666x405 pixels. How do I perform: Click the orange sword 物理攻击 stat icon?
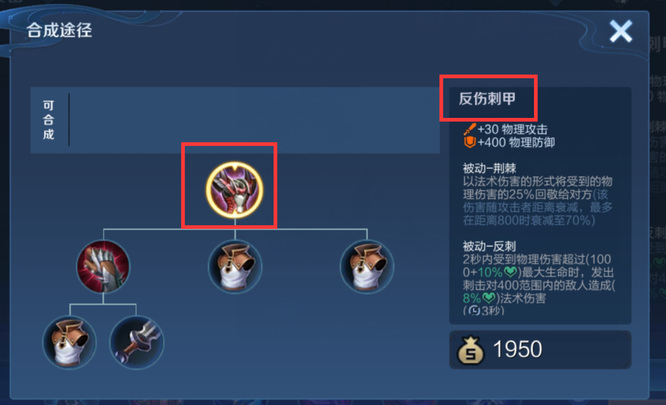[470, 129]
